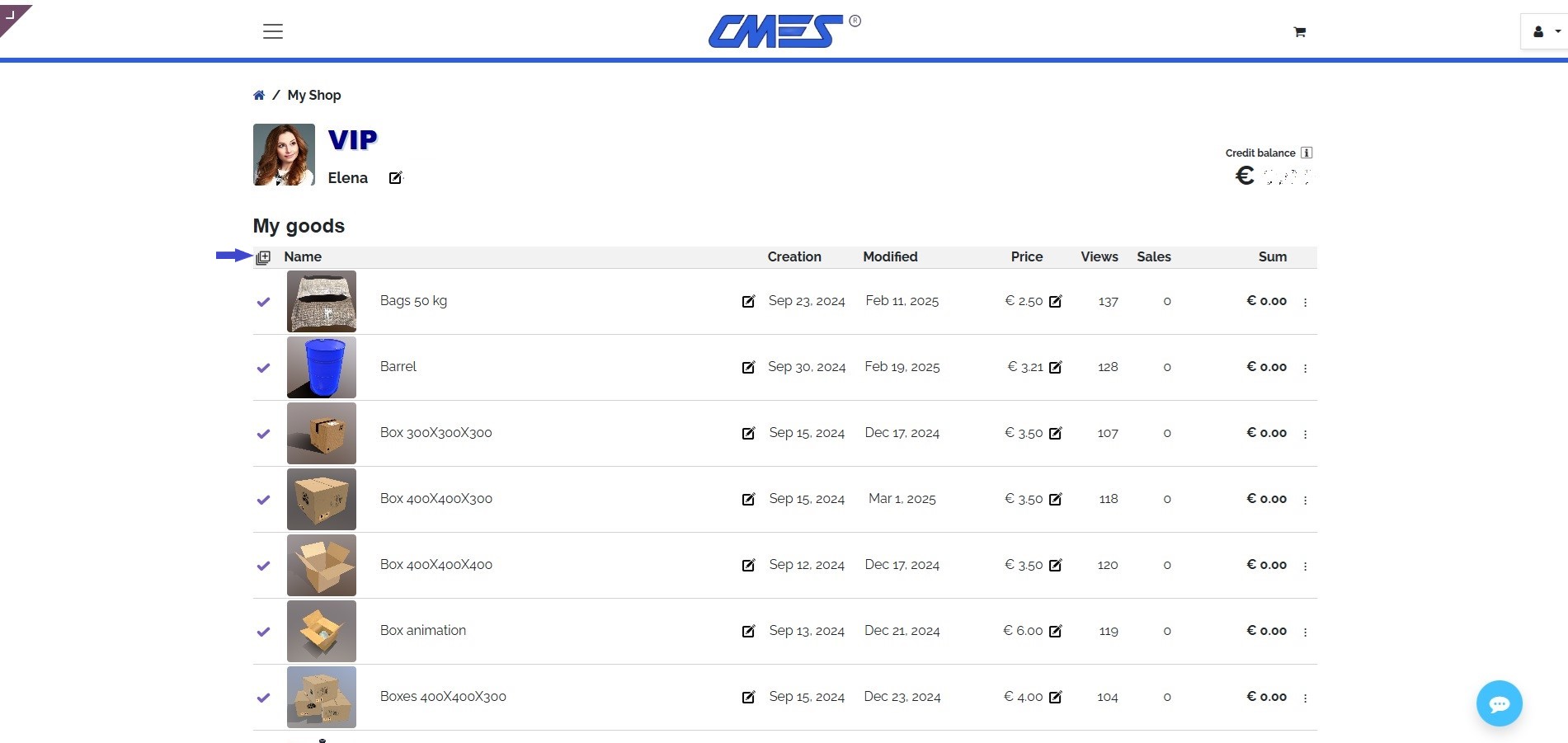Screen dimensions: 1568x743
Task: Open the chat support bubble
Action: click(x=1499, y=703)
